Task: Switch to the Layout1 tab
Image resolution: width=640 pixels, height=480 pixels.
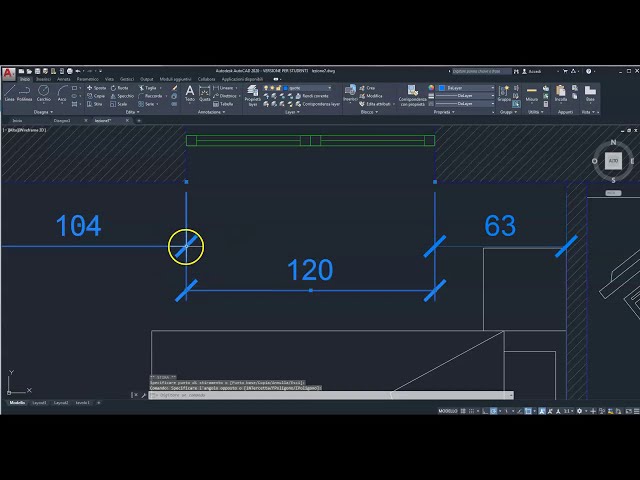Action: pos(39,403)
